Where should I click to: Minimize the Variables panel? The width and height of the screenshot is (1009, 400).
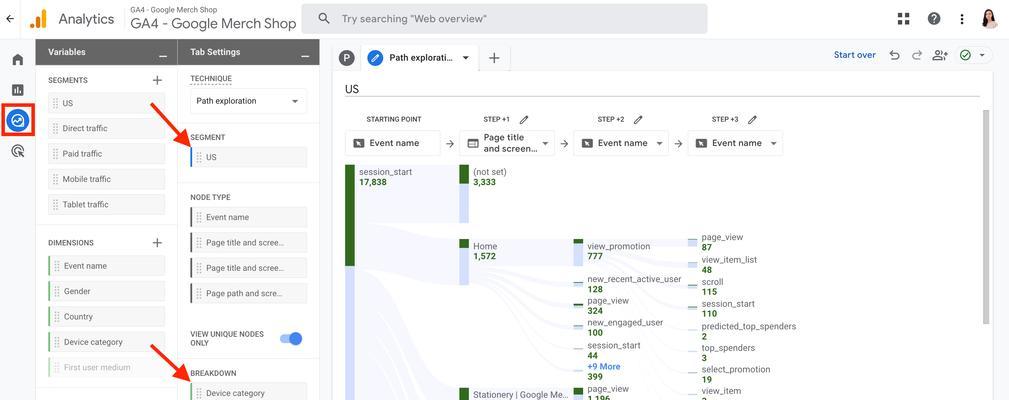coord(163,56)
